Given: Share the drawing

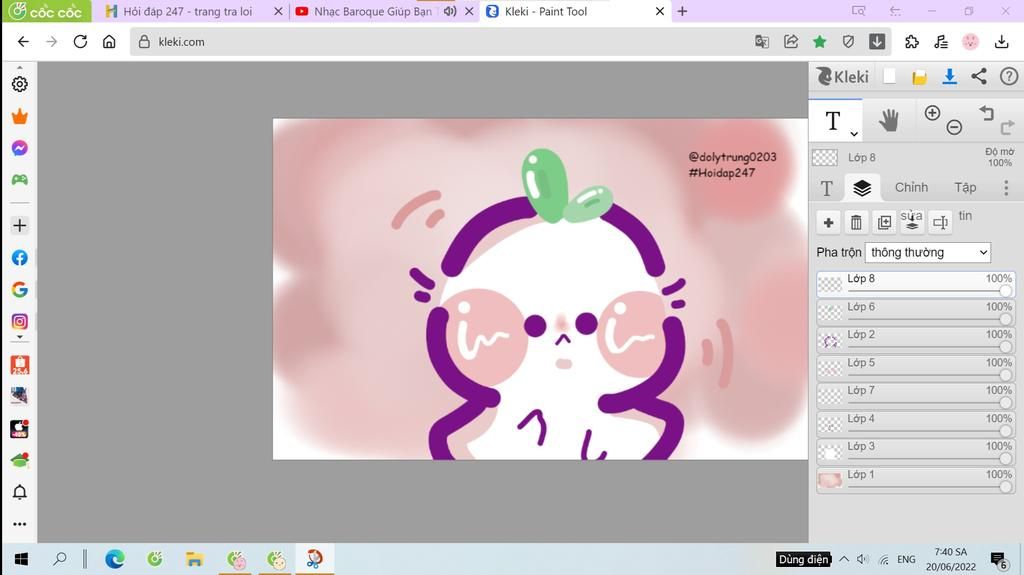Looking at the screenshot, I should (979, 76).
